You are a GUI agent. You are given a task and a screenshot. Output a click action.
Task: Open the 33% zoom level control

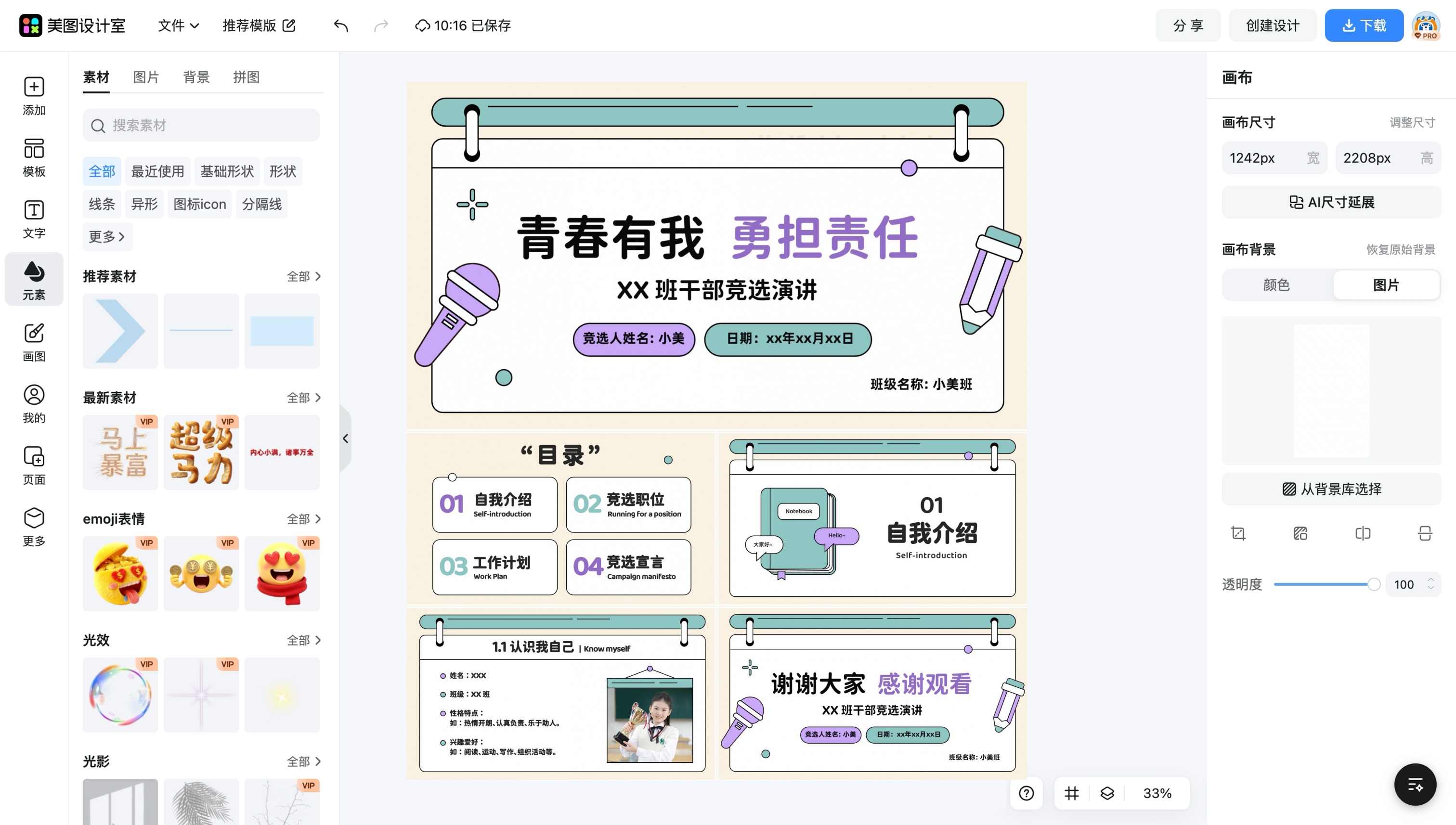coord(1157,793)
